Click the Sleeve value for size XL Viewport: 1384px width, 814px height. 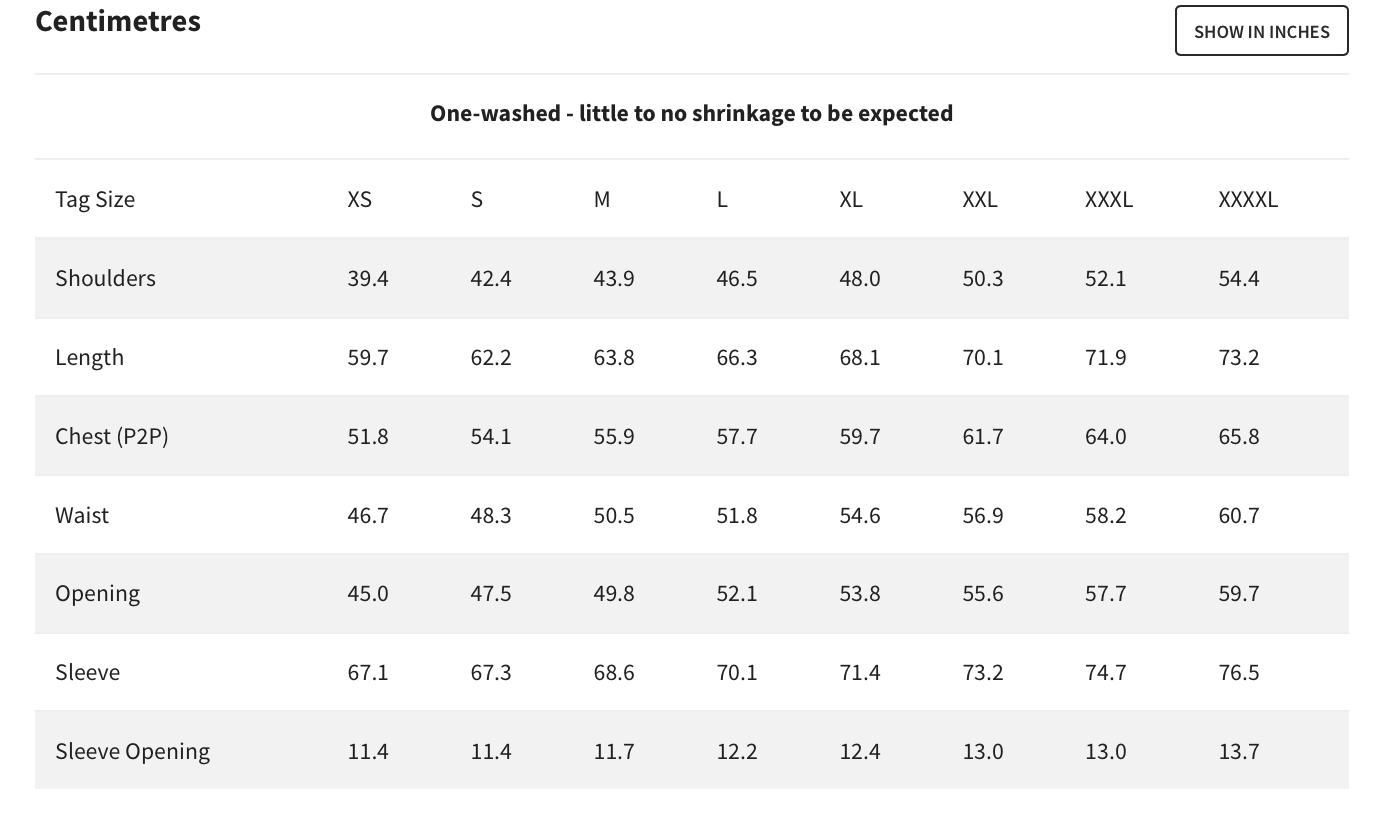(860, 672)
